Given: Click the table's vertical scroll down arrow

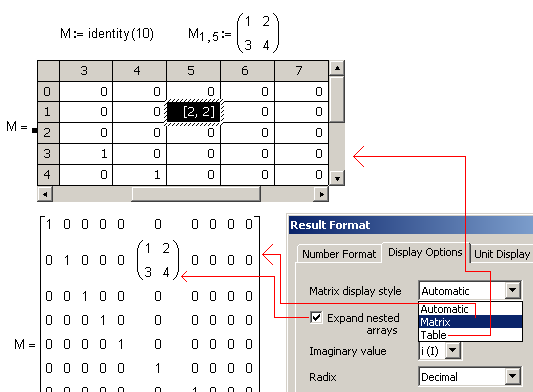Looking at the screenshot, I should click(x=337, y=178).
